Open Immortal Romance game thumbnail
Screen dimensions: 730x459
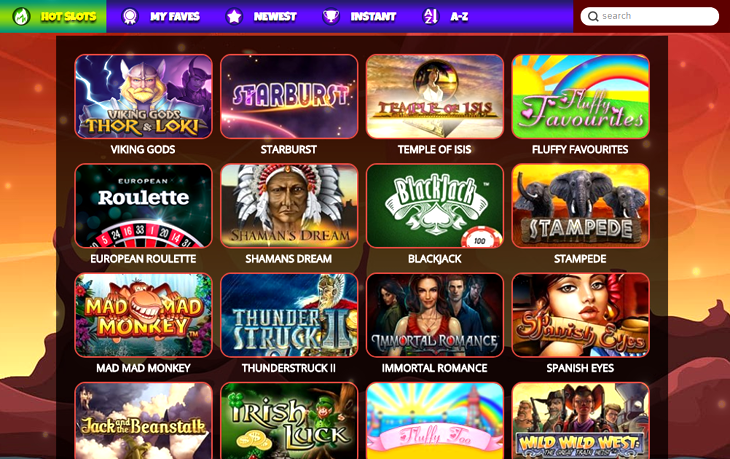coord(435,315)
